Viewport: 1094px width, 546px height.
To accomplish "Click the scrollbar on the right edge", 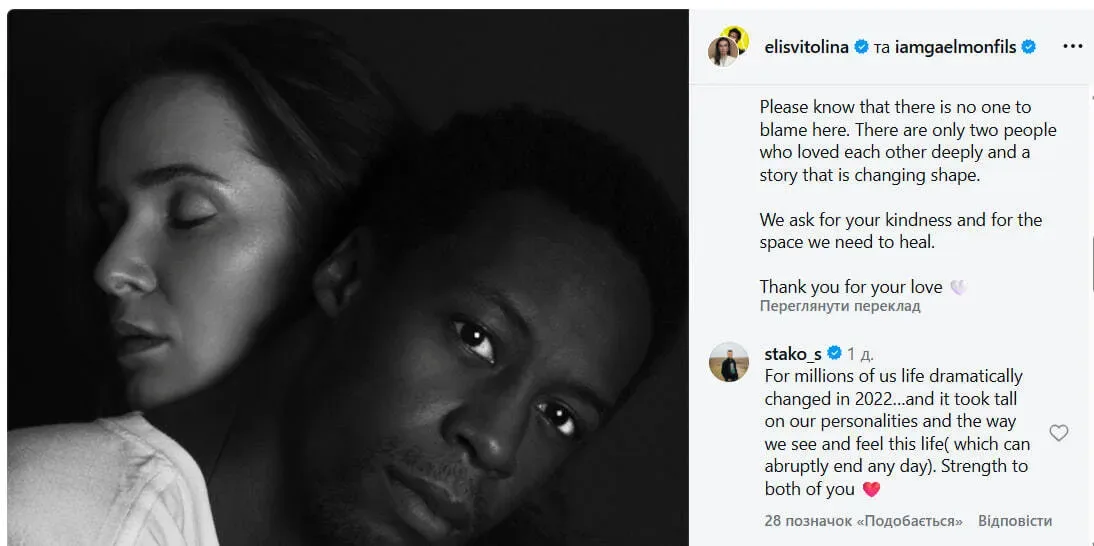I will pos(1091,264).
